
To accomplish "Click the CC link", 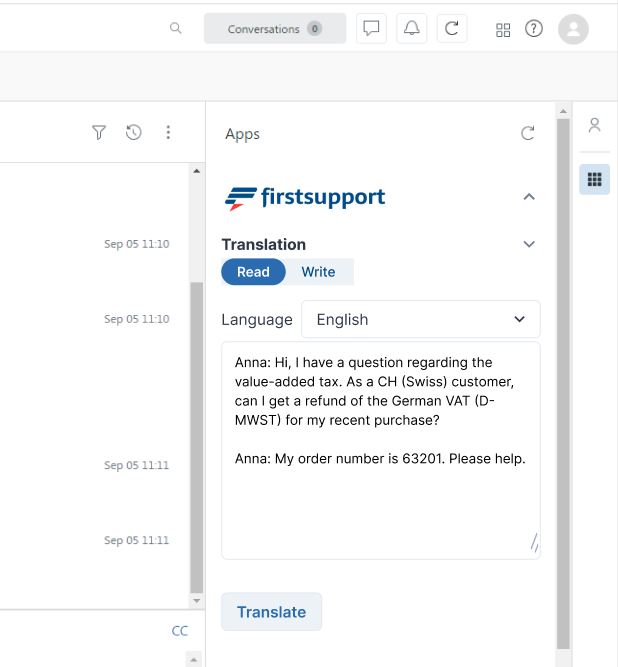I will 179,631.
